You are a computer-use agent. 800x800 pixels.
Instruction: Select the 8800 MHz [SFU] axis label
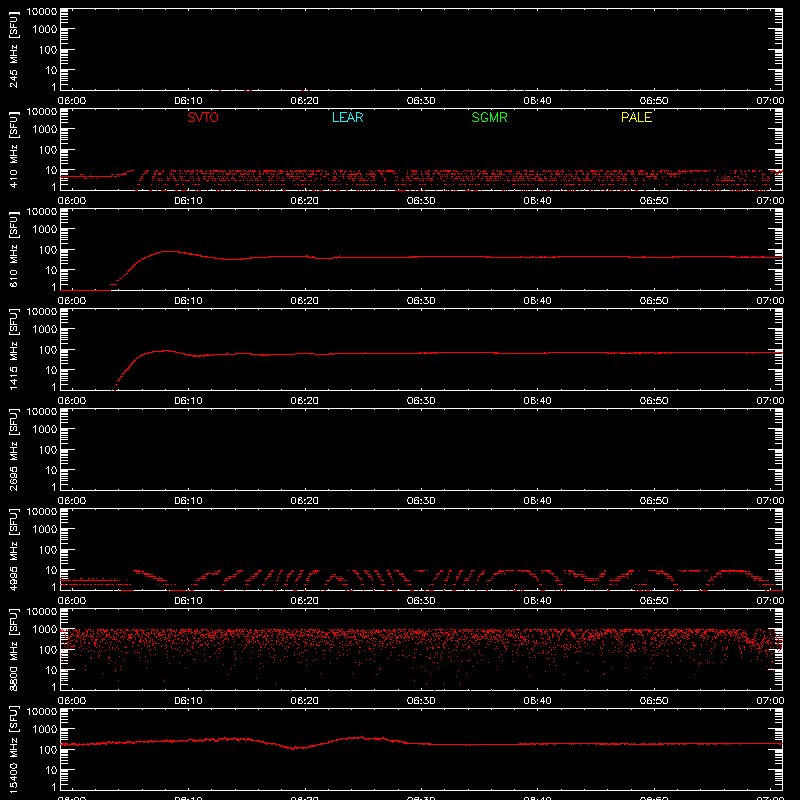[14, 649]
